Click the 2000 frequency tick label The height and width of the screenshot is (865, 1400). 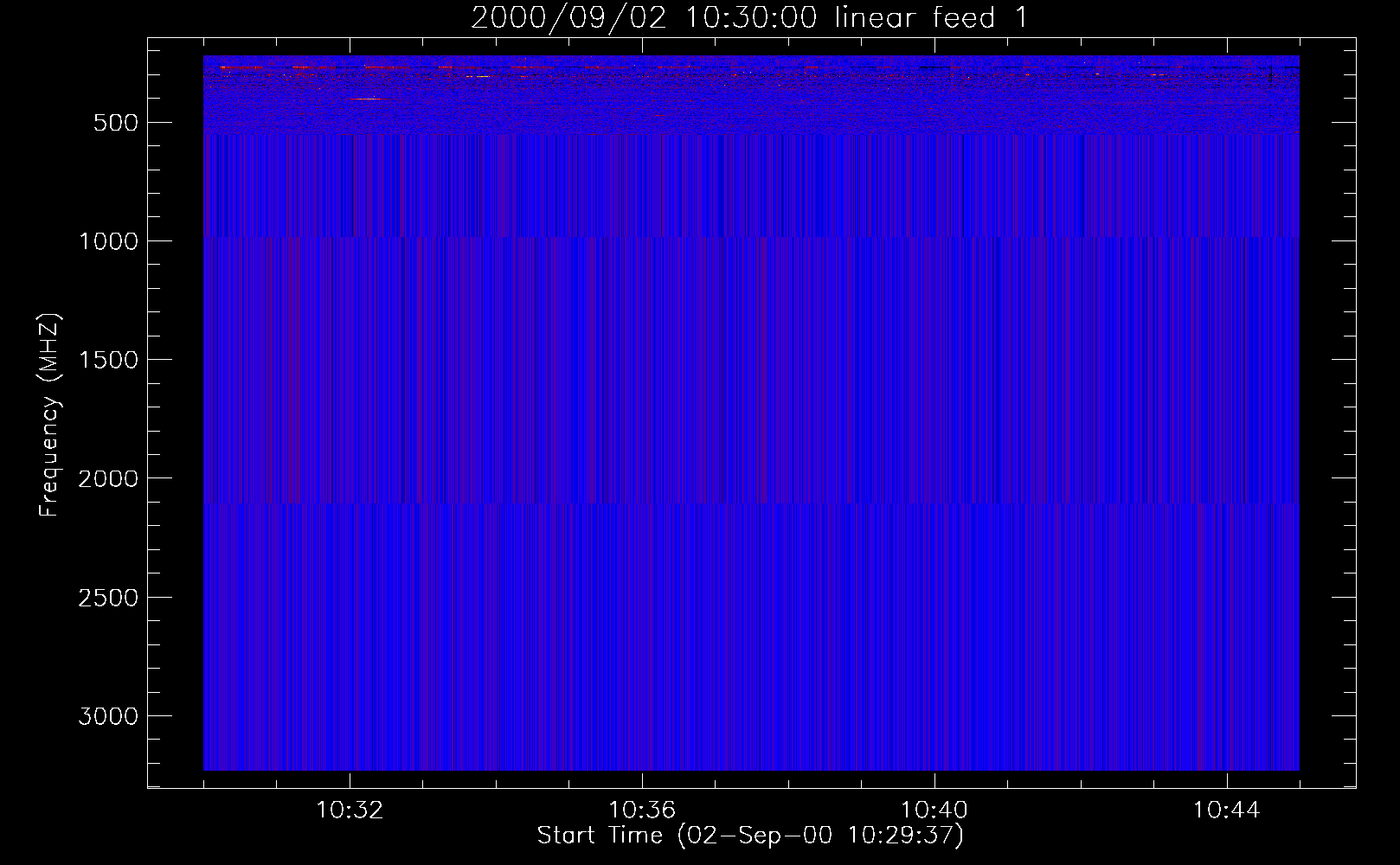pos(108,479)
